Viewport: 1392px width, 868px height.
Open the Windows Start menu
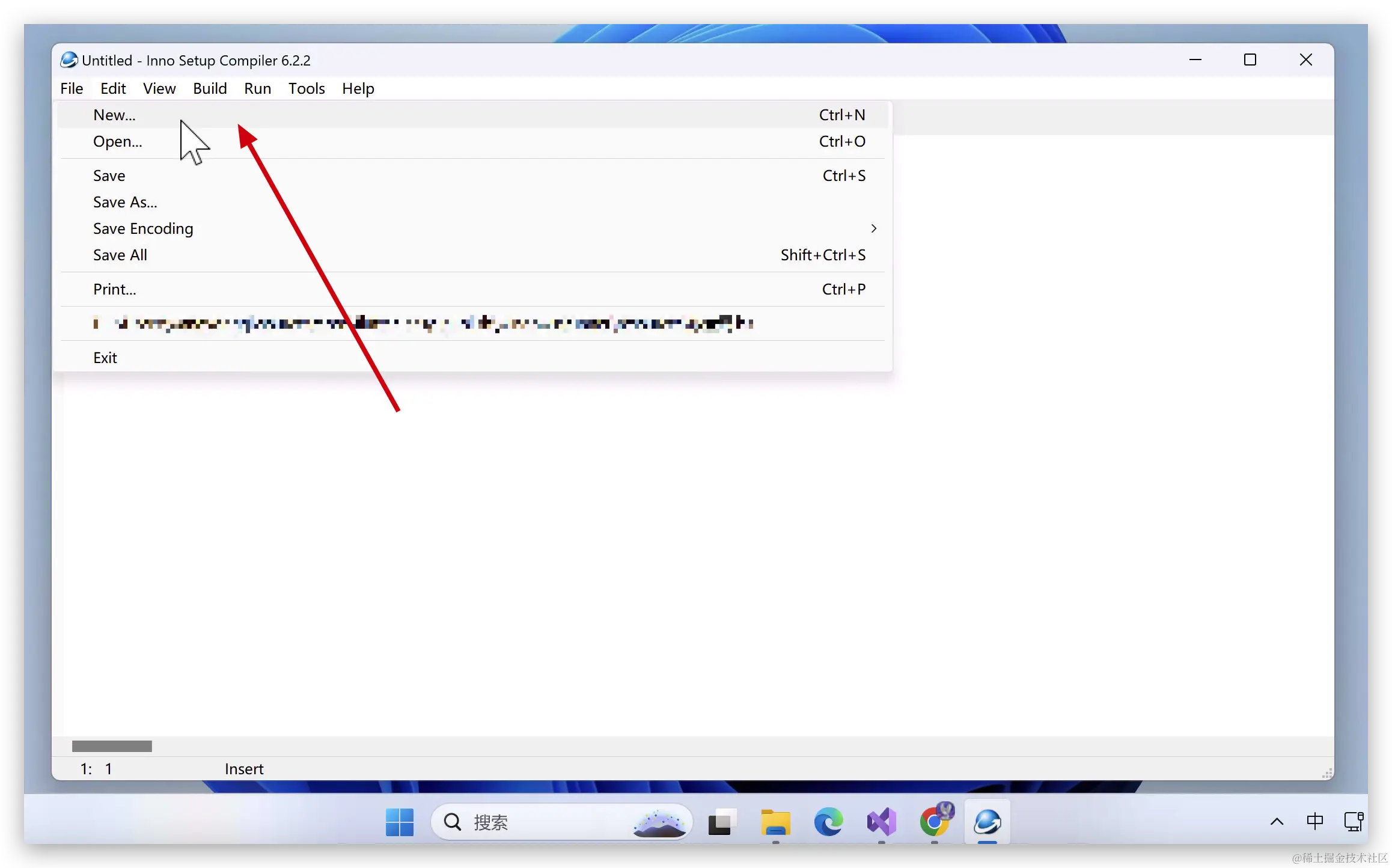(400, 822)
